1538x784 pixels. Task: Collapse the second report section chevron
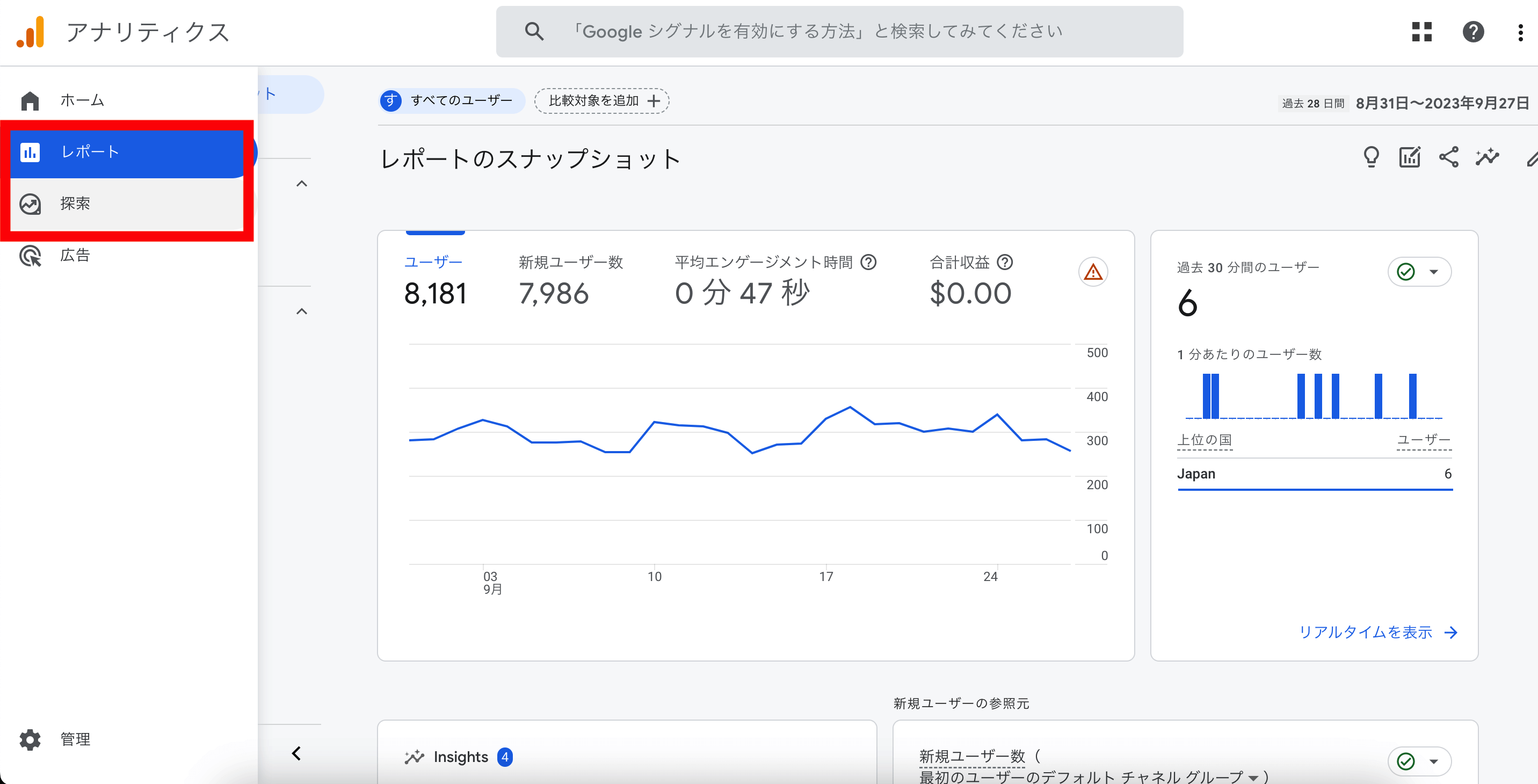pos(302,311)
